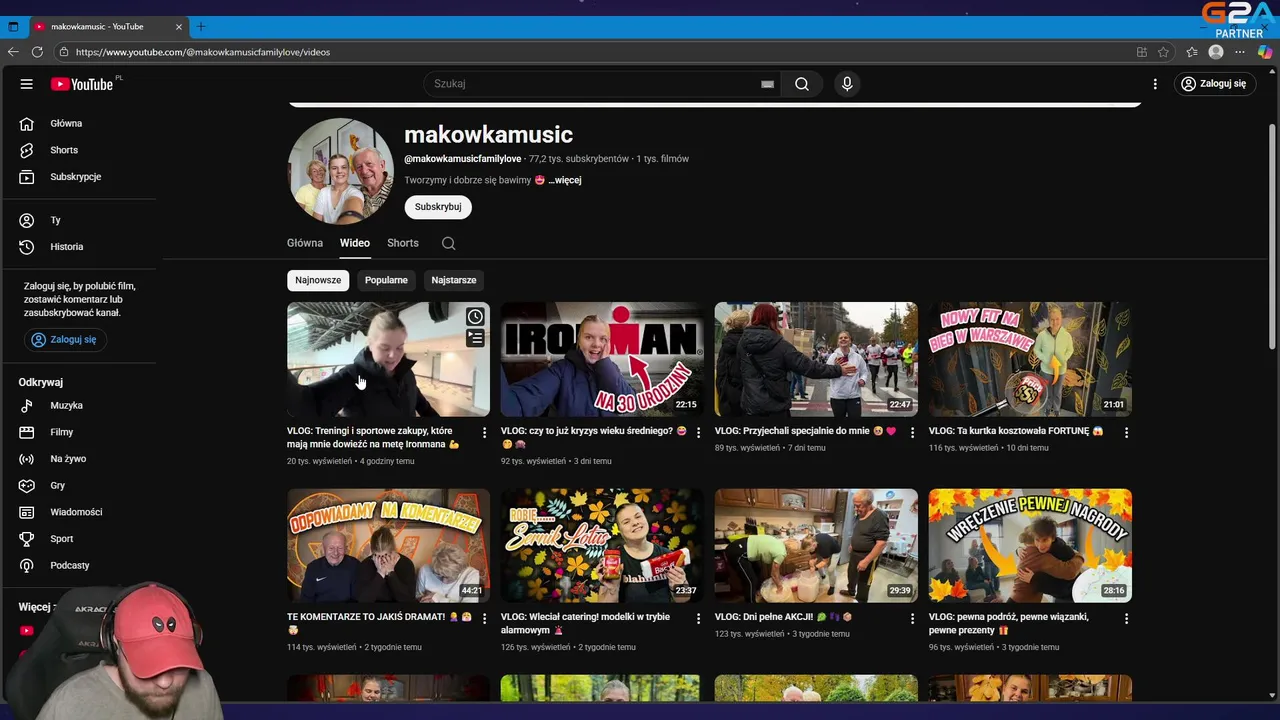This screenshot has height=720, width=1280.
Task: Open Sernik Lotus thumbnail
Action: click(601, 545)
